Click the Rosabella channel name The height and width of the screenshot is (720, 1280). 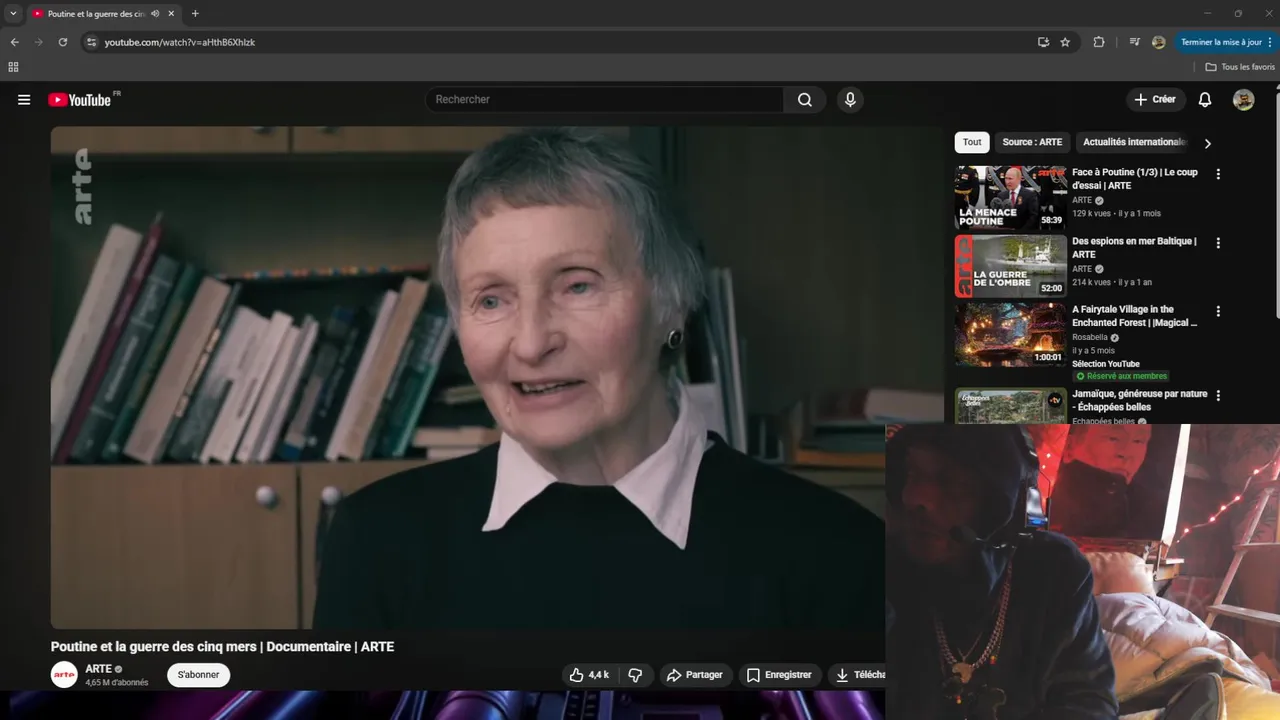click(1090, 338)
